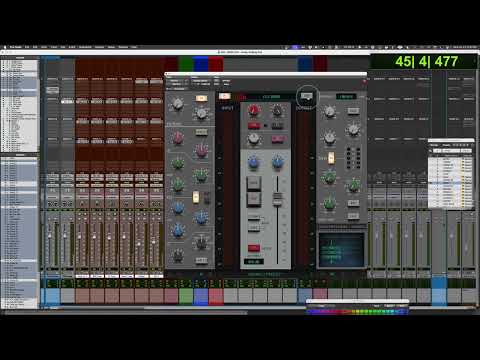Toggle yellow switch on left EQ panel

click(196, 197)
